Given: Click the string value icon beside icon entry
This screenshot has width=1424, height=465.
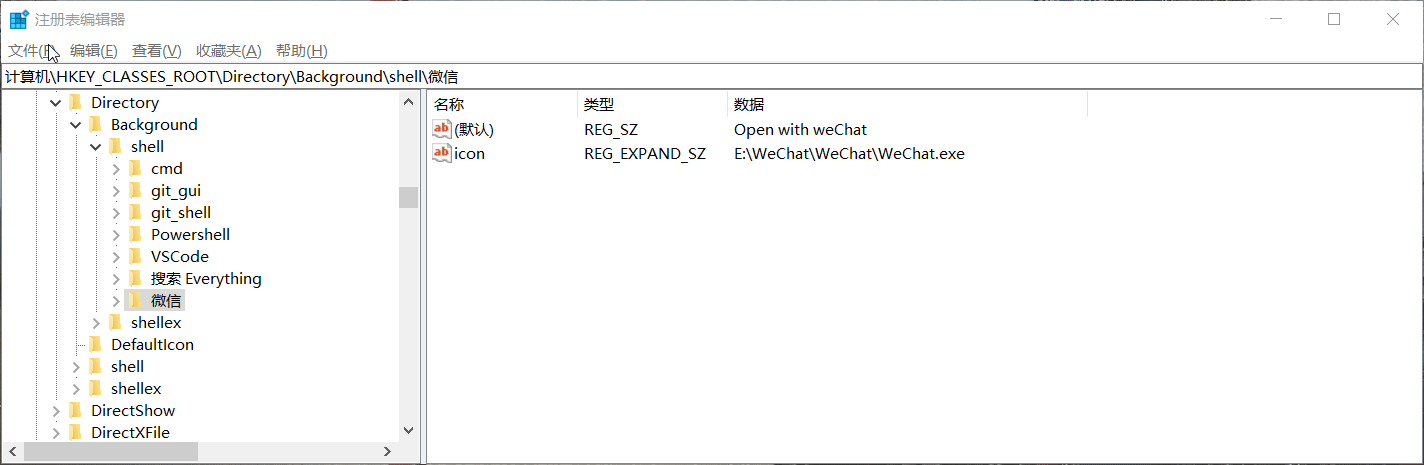Looking at the screenshot, I should click(x=442, y=153).
